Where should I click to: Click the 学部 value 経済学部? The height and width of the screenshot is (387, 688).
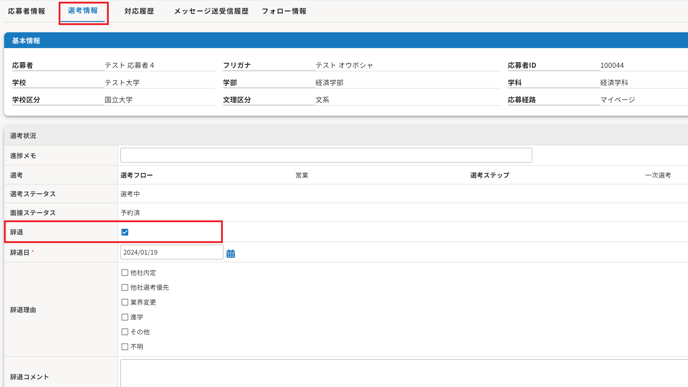pos(329,82)
